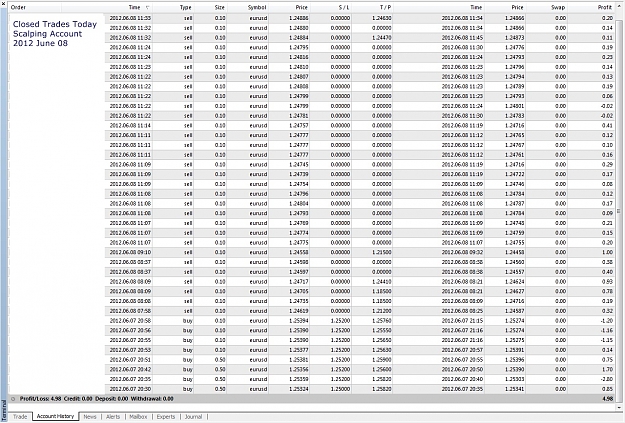Click the open time 2012.06.07 20:42
625x423 pixels.
tap(130, 370)
